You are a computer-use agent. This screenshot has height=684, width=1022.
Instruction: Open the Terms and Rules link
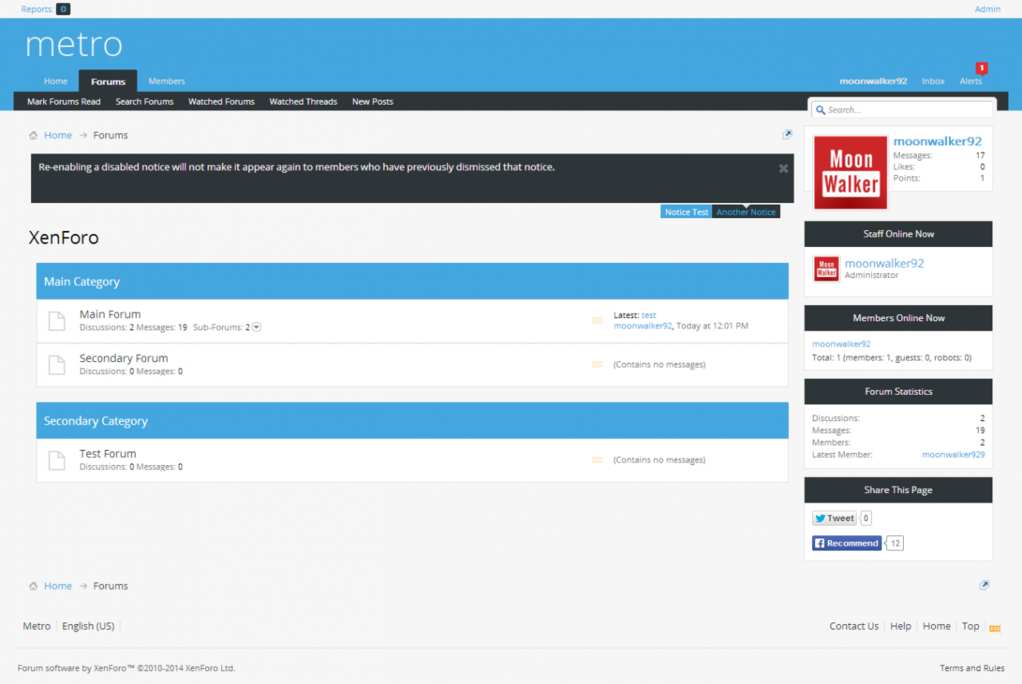[971, 668]
